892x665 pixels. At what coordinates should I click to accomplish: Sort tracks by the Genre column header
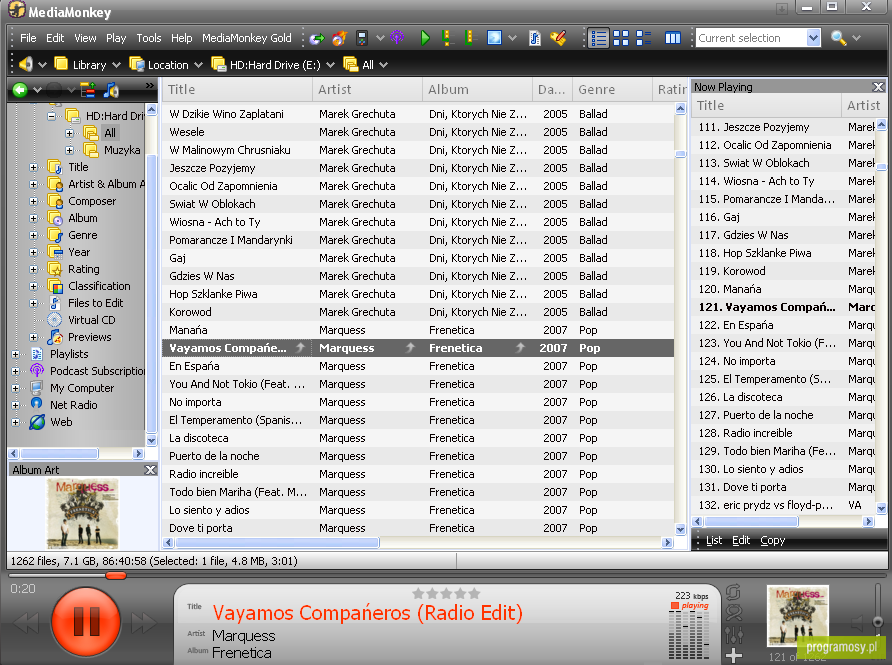click(x=612, y=90)
